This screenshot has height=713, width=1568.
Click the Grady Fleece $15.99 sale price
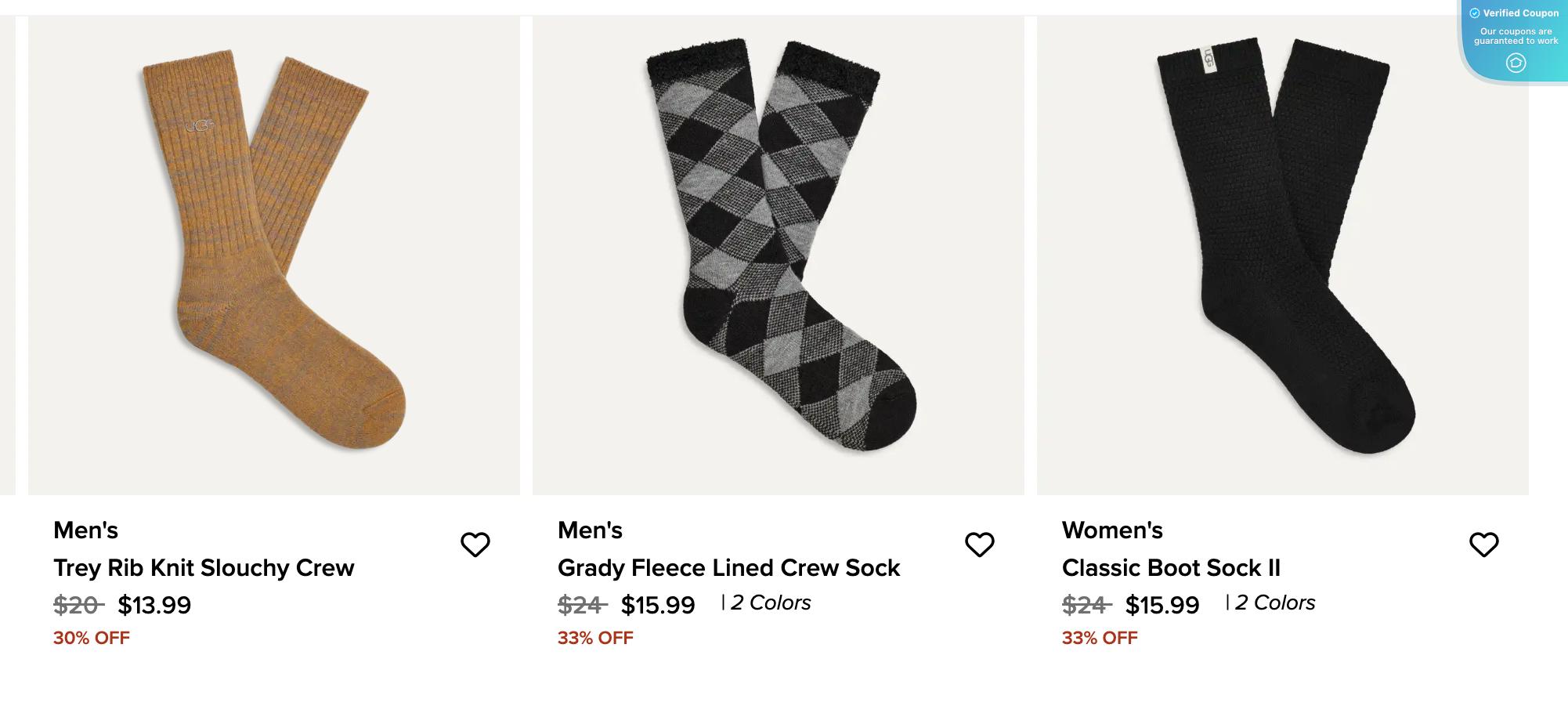(x=658, y=605)
